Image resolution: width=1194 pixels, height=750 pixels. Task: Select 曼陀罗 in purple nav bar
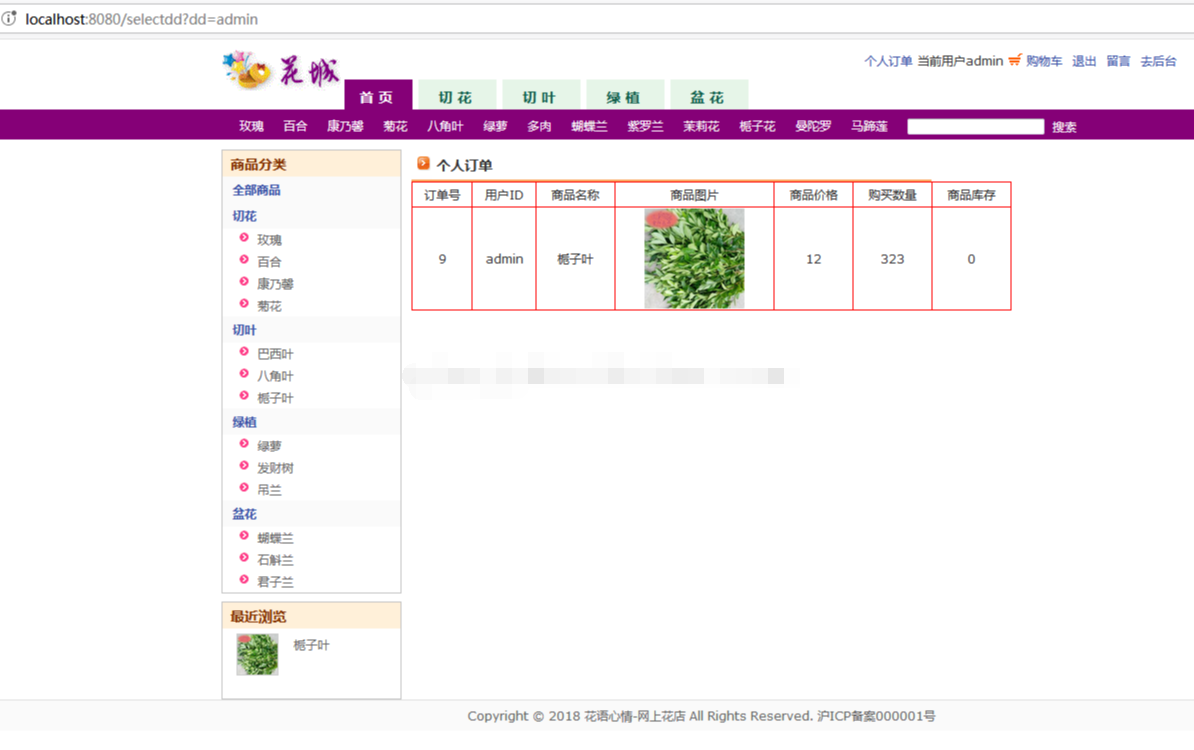[813, 126]
